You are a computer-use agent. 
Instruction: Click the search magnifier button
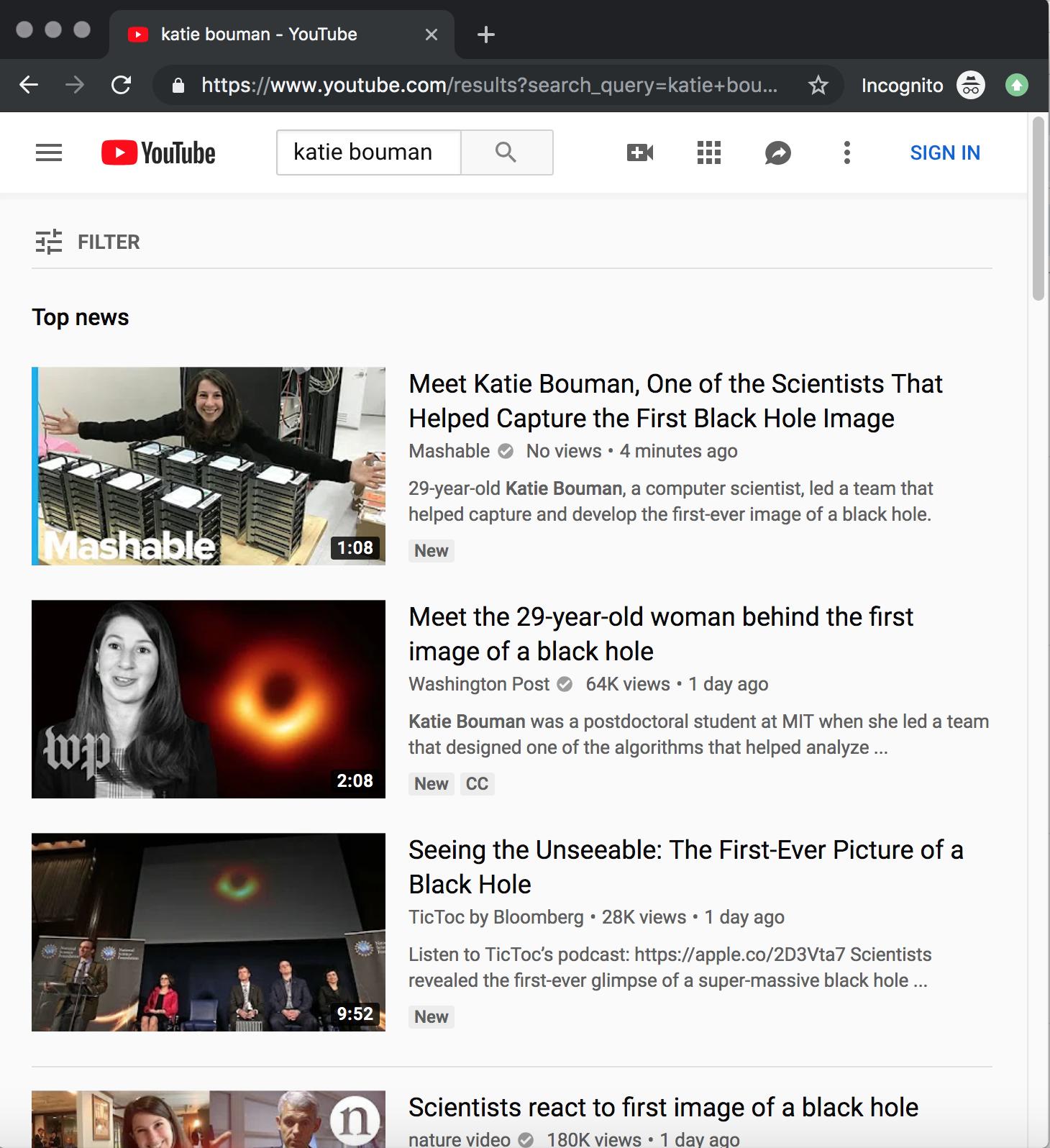pyautogui.click(x=506, y=152)
